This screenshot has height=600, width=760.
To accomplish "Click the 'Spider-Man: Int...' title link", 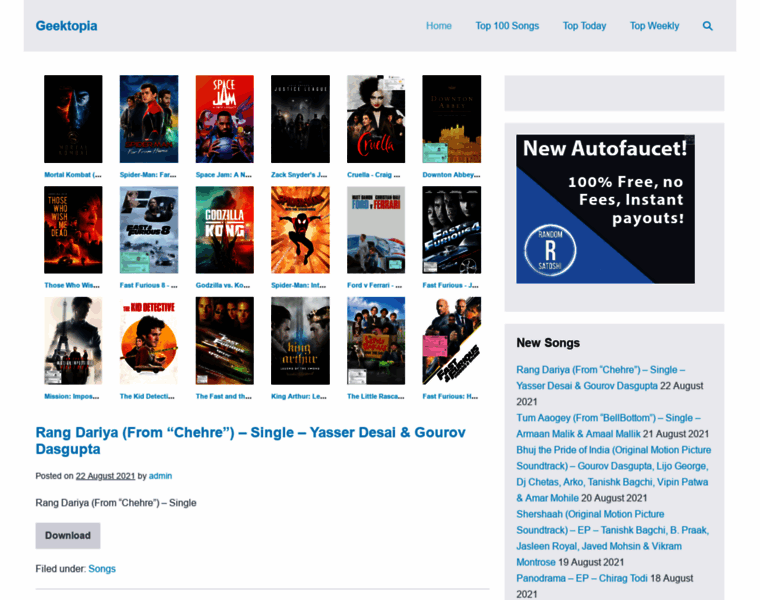I will point(299,285).
